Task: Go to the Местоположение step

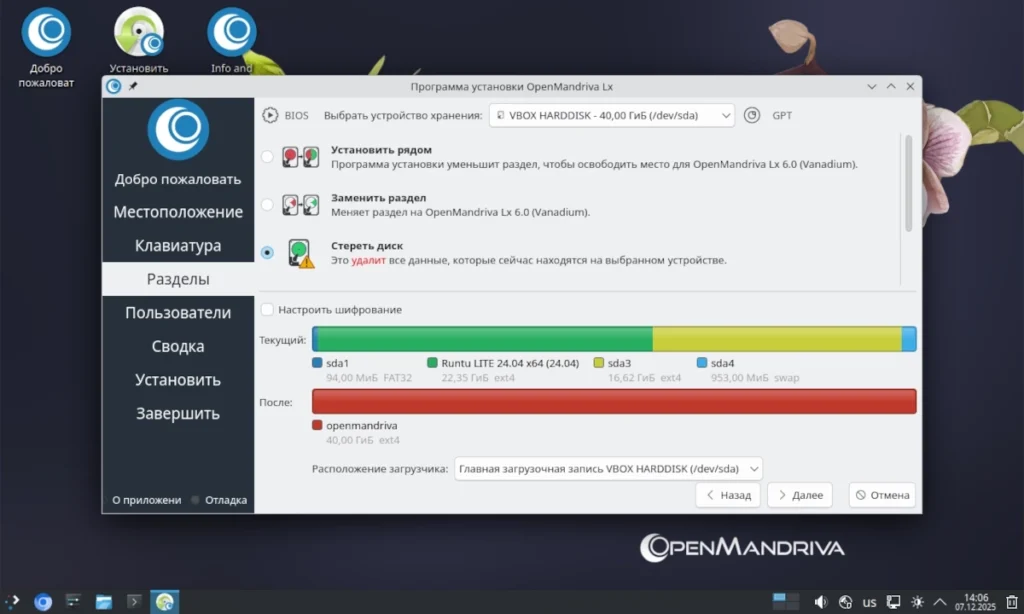Action: click(x=178, y=212)
